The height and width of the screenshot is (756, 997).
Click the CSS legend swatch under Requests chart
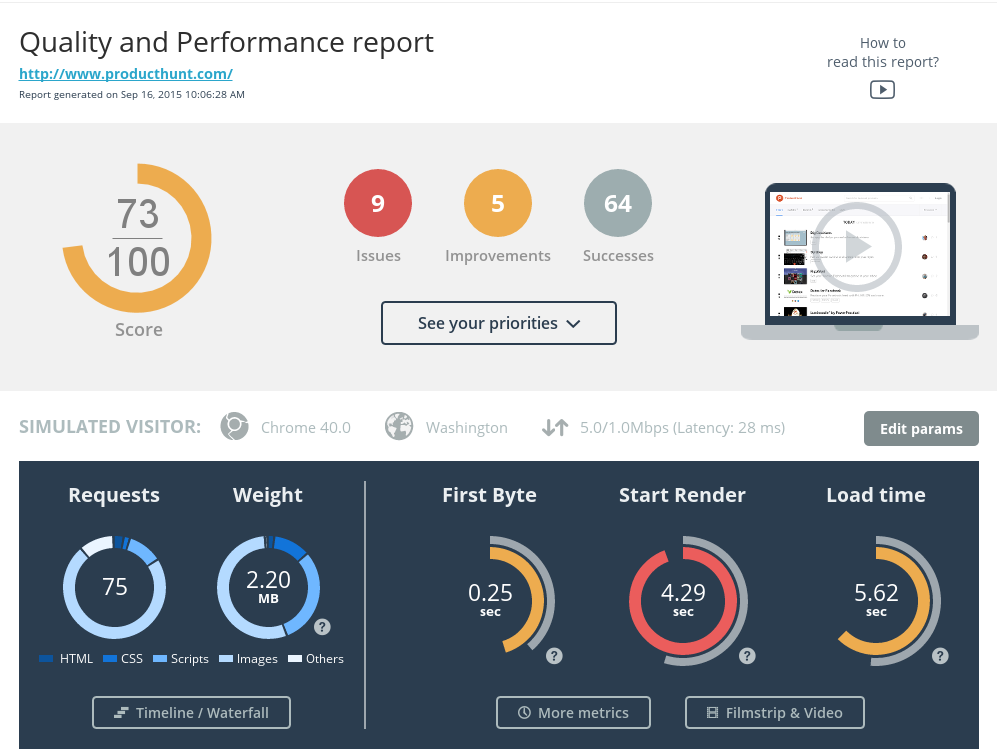110,658
